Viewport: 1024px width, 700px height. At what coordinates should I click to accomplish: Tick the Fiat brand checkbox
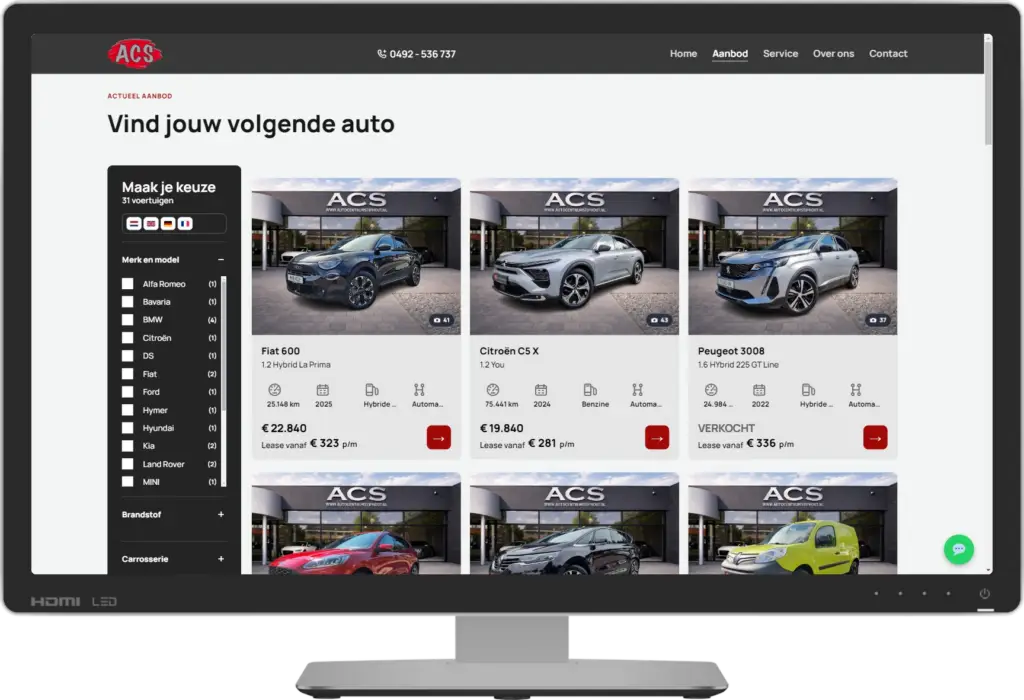127,374
